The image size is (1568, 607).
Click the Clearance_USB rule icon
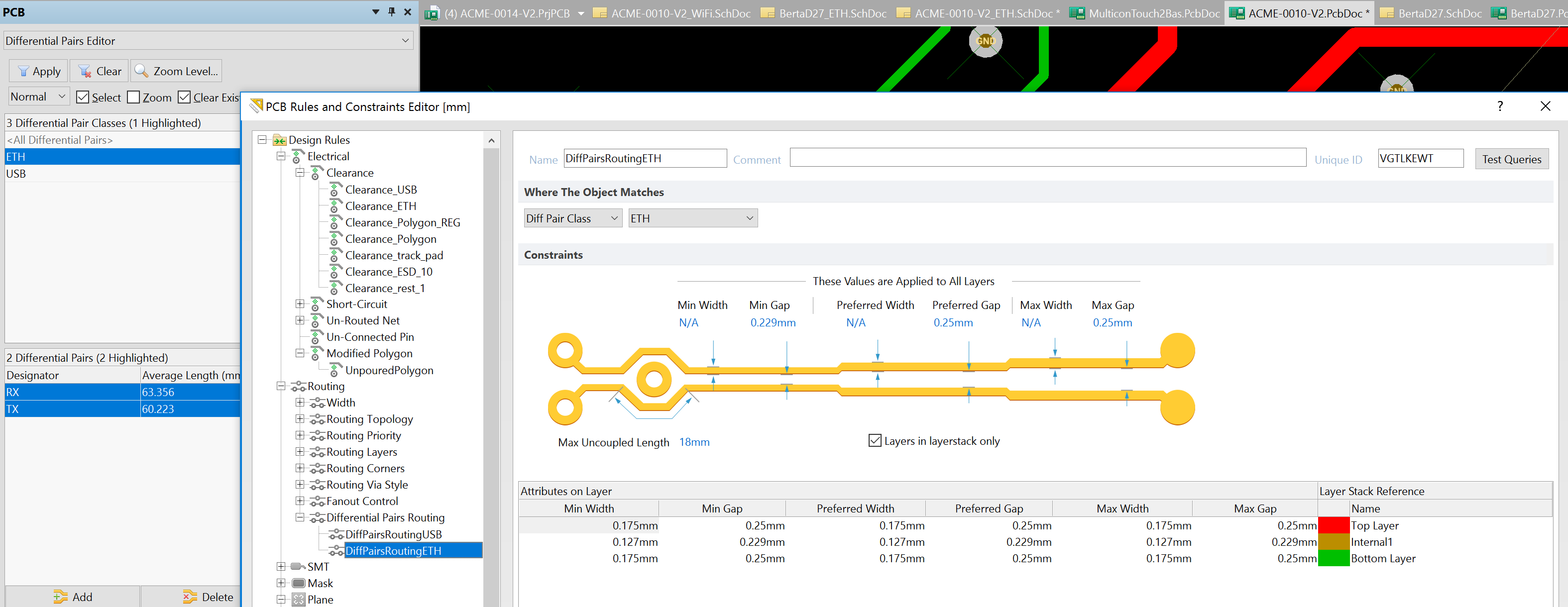click(x=335, y=190)
